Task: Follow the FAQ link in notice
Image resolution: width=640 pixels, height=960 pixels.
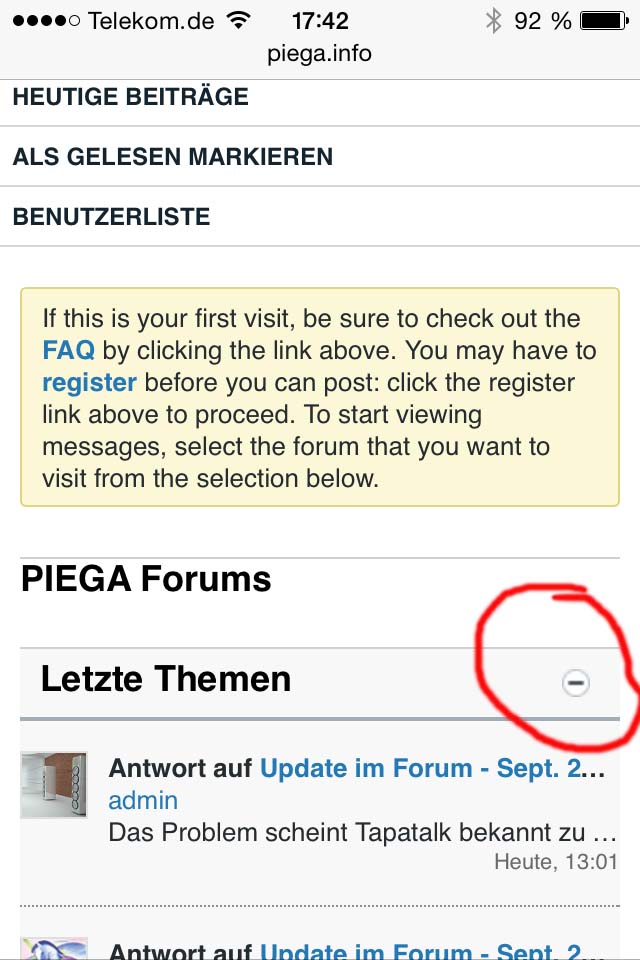Action: (68, 351)
